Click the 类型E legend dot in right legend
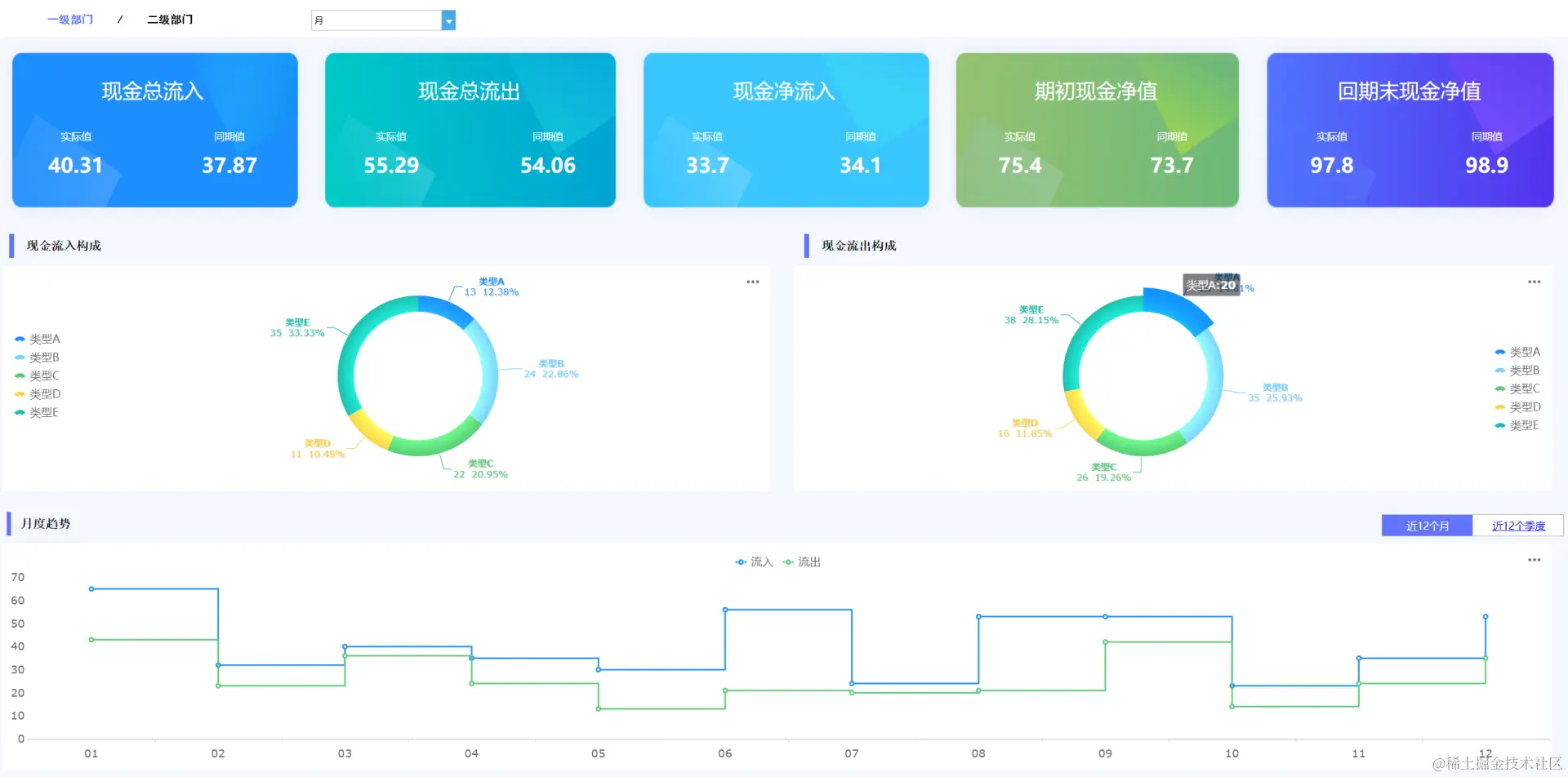The width and height of the screenshot is (1568, 777). coord(1502,424)
